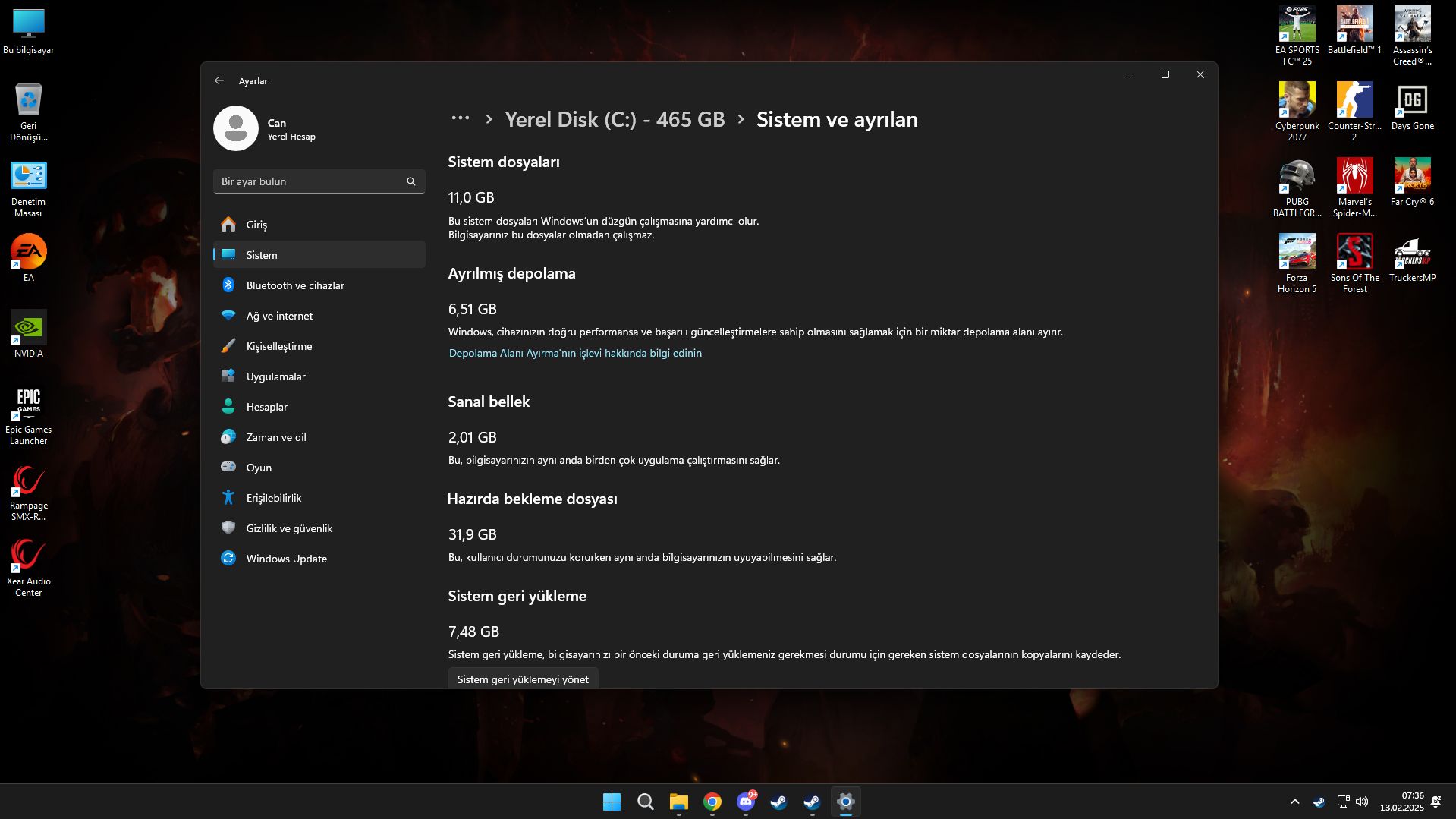Viewport: 1456px width, 819px height.
Task: Click the Bir ayar bulun search field
Action: pyautogui.click(x=319, y=181)
